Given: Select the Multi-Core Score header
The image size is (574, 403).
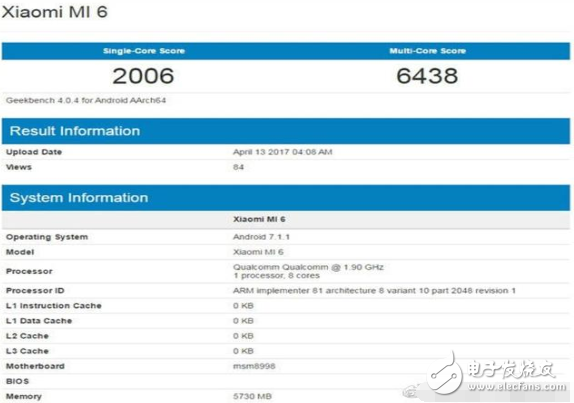Looking at the screenshot, I should pyautogui.click(x=428, y=51).
